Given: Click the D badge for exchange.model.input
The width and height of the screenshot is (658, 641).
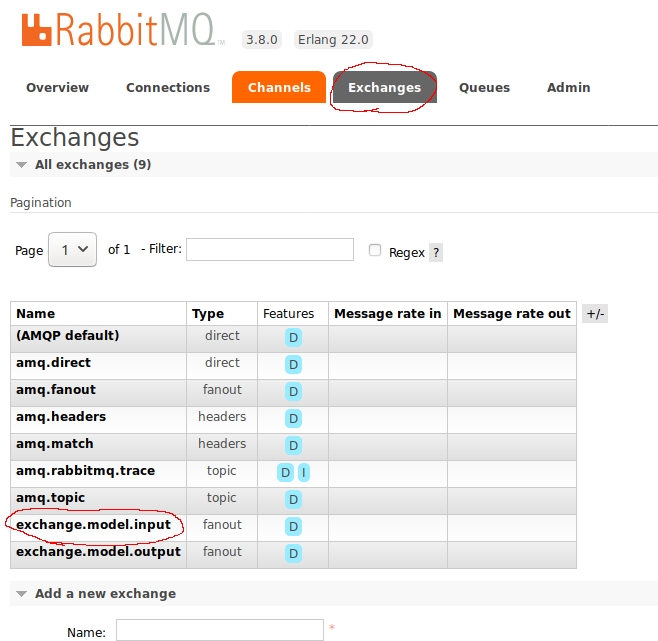Looking at the screenshot, I should coord(293,526).
